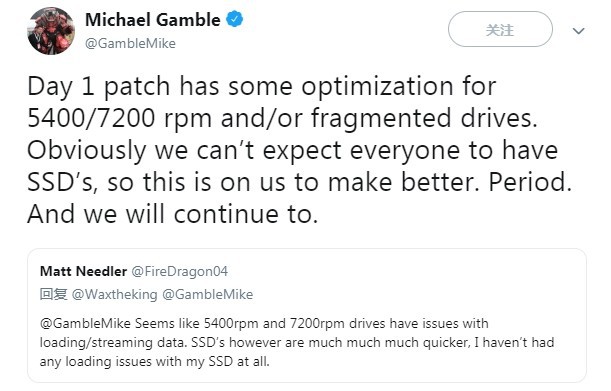Screen dimensions: 611x391
Task: Open the Michael Gamble display name link
Action: (x=152, y=20)
